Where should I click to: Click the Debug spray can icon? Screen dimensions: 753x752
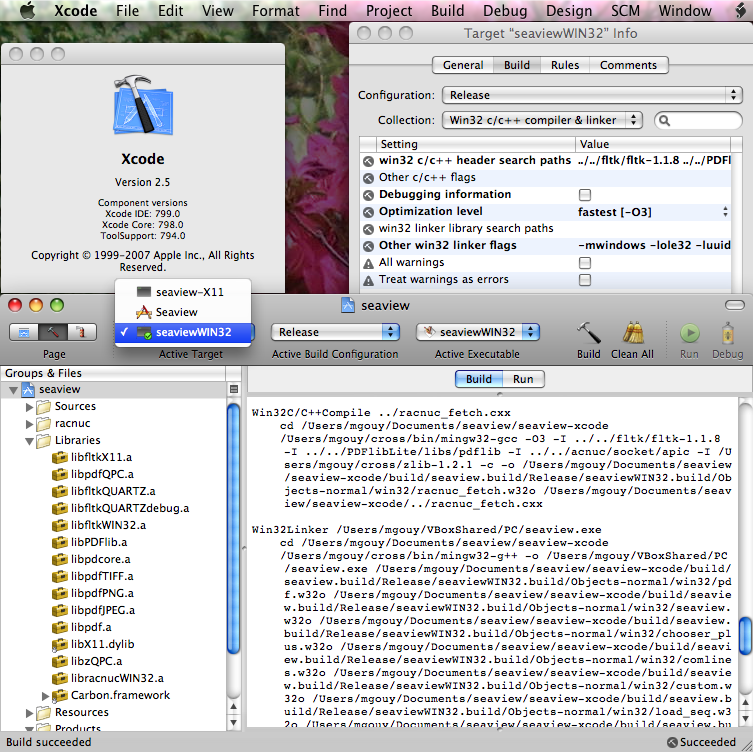(x=727, y=332)
